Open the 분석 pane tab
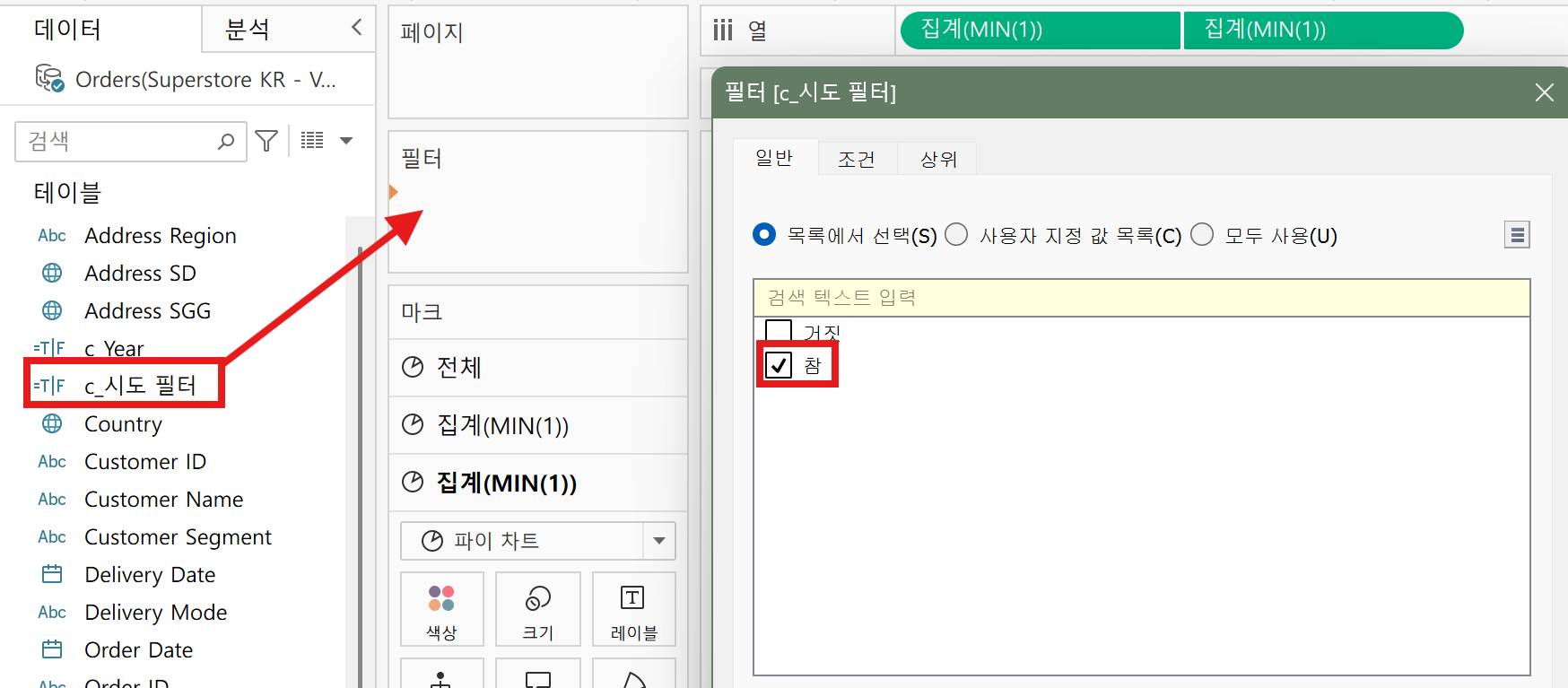Viewport: 1568px width, 688px height. [248, 30]
